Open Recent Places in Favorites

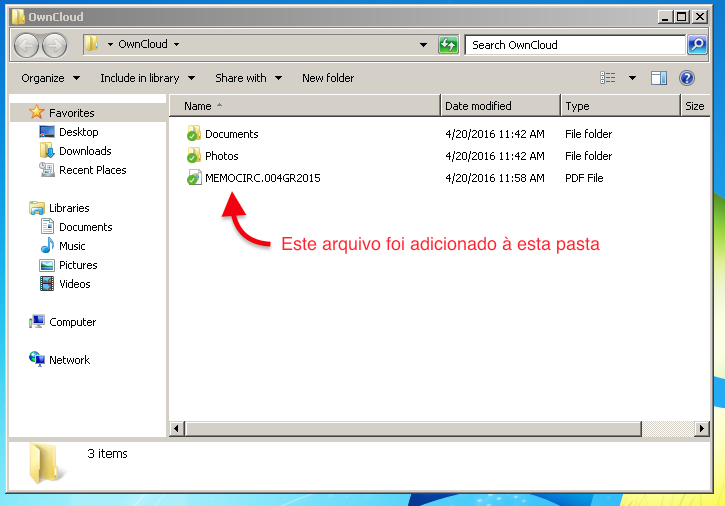(92, 170)
